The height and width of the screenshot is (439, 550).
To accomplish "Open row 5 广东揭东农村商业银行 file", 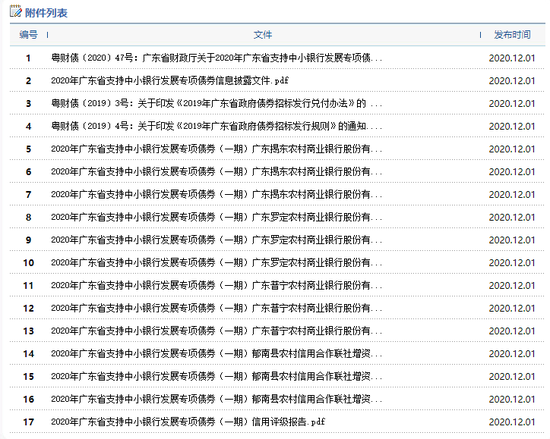I will point(216,149).
